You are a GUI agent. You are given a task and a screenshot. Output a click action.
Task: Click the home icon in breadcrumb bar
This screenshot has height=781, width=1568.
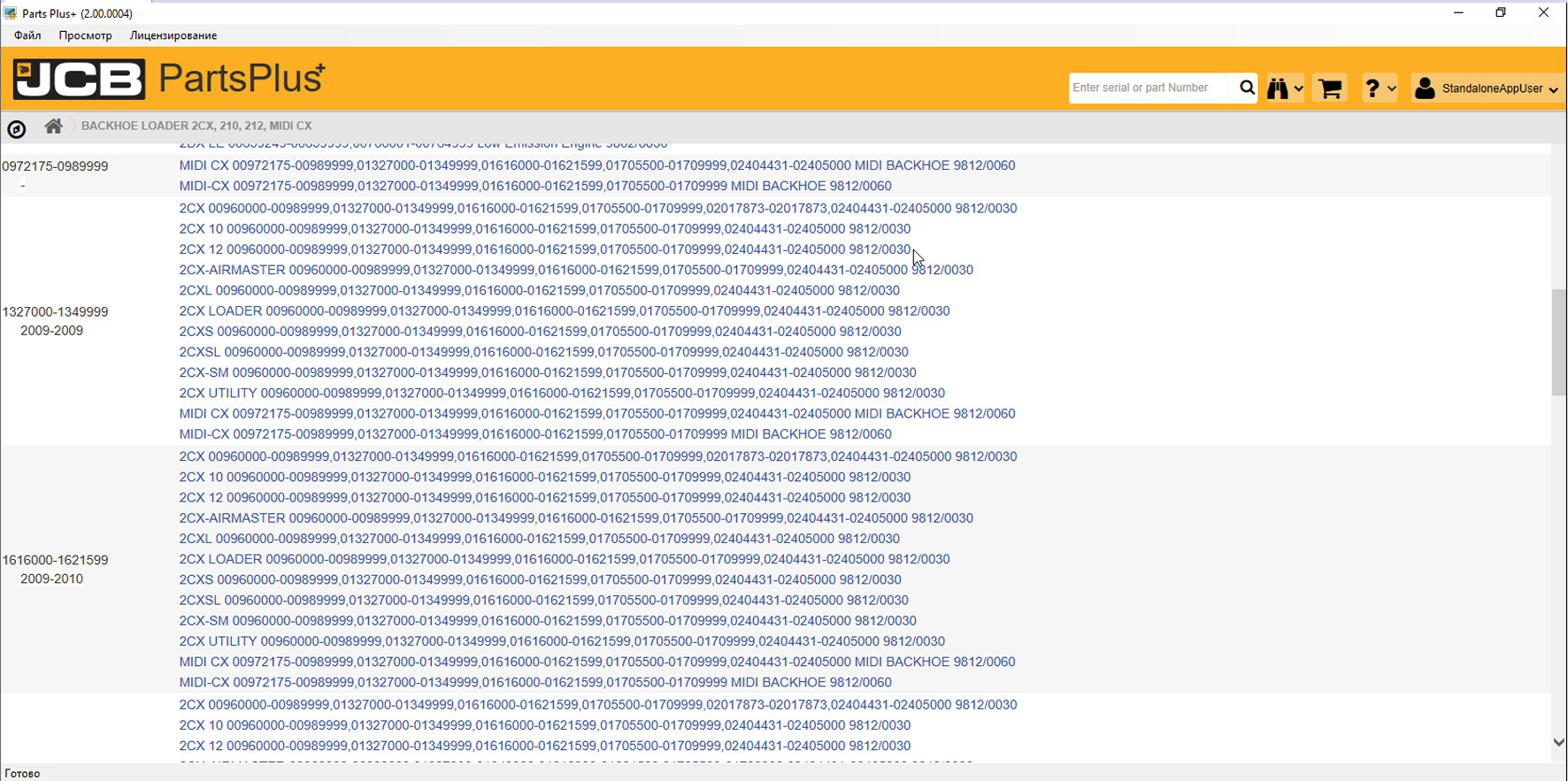tap(53, 126)
